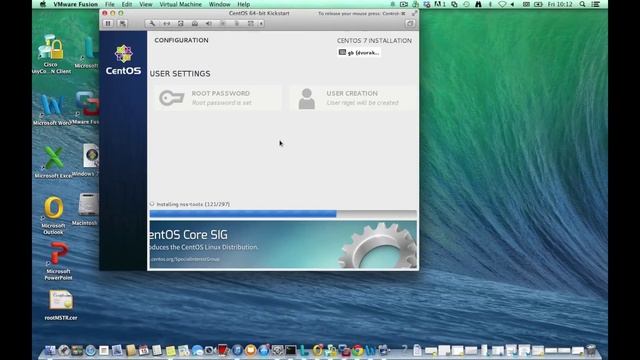Click the network adapter arrows icon
The image size is (640, 360).
(x=167, y=23)
